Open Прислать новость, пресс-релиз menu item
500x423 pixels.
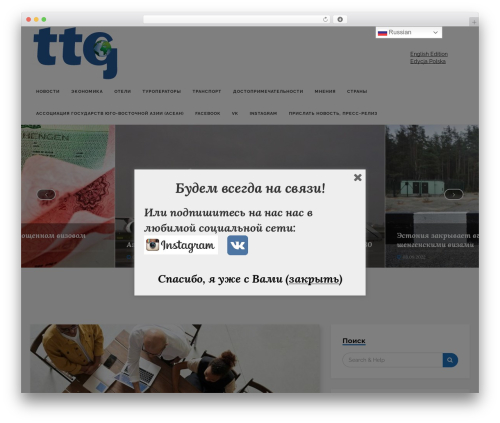[x=333, y=113]
